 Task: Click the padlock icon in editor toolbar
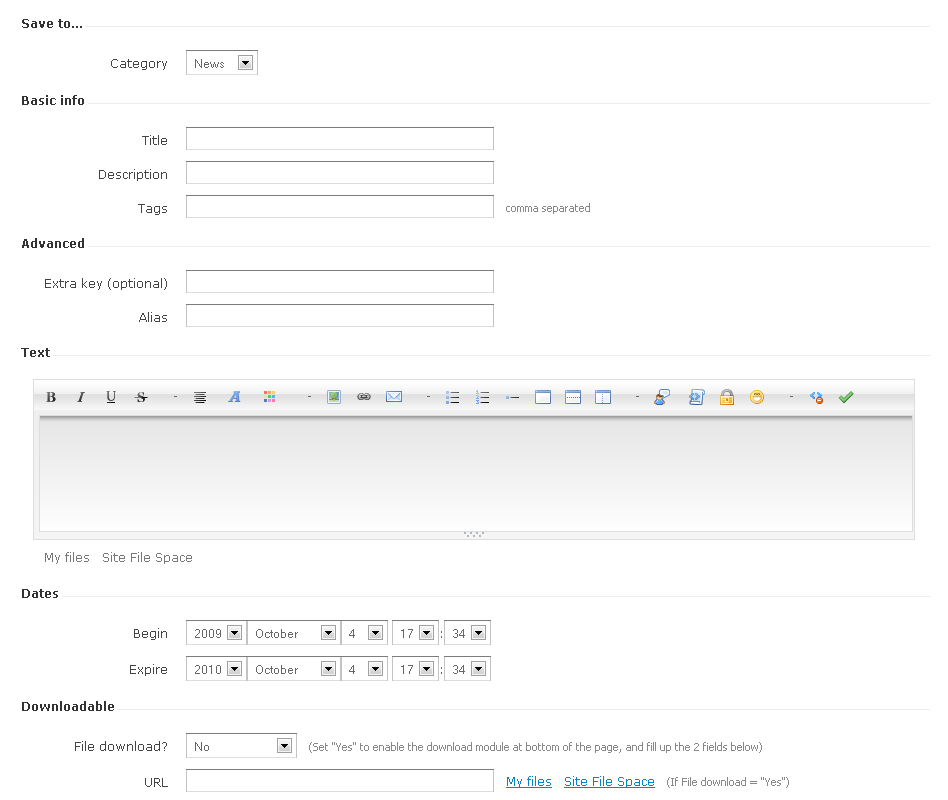tap(727, 397)
